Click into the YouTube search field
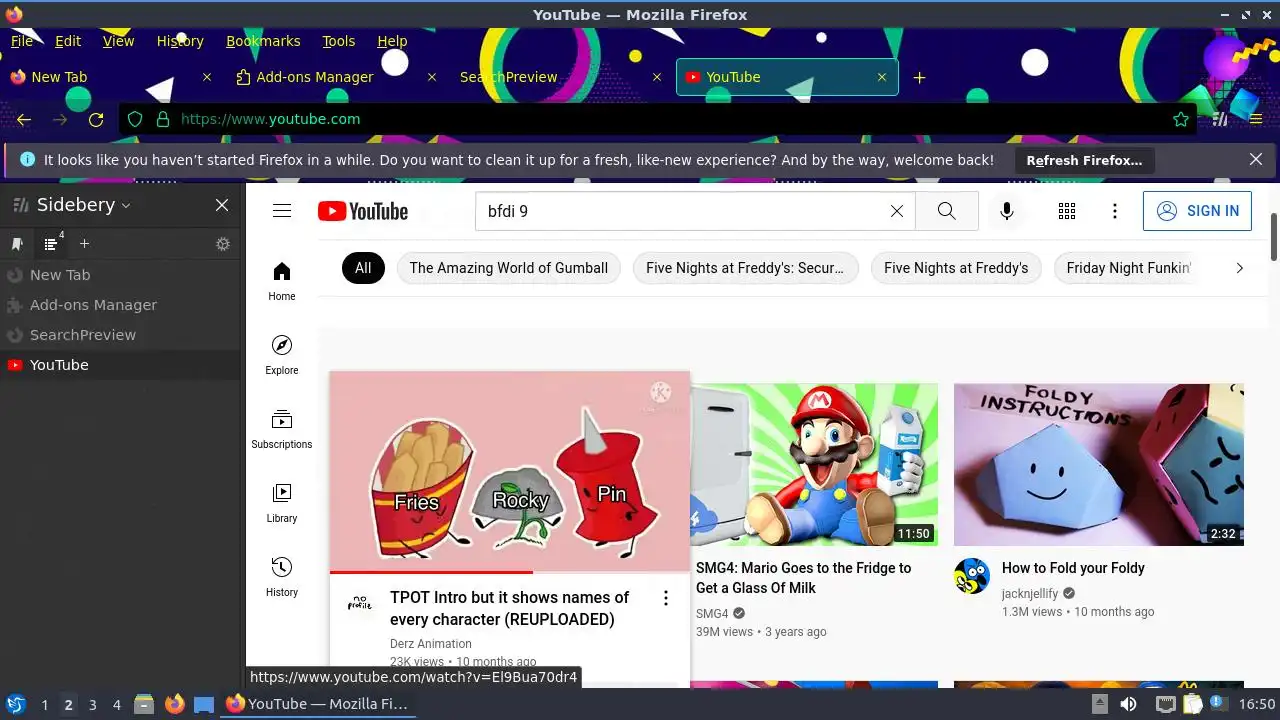1280x720 pixels. 682,211
